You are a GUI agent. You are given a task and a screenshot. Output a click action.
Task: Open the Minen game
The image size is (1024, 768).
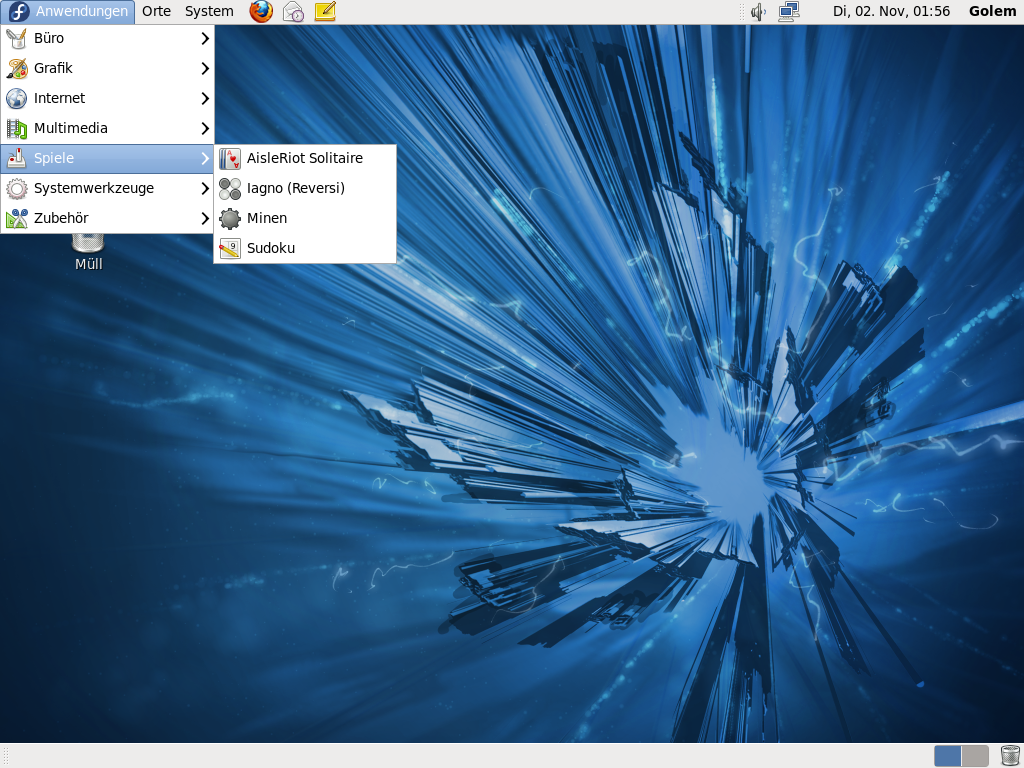tap(266, 218)
